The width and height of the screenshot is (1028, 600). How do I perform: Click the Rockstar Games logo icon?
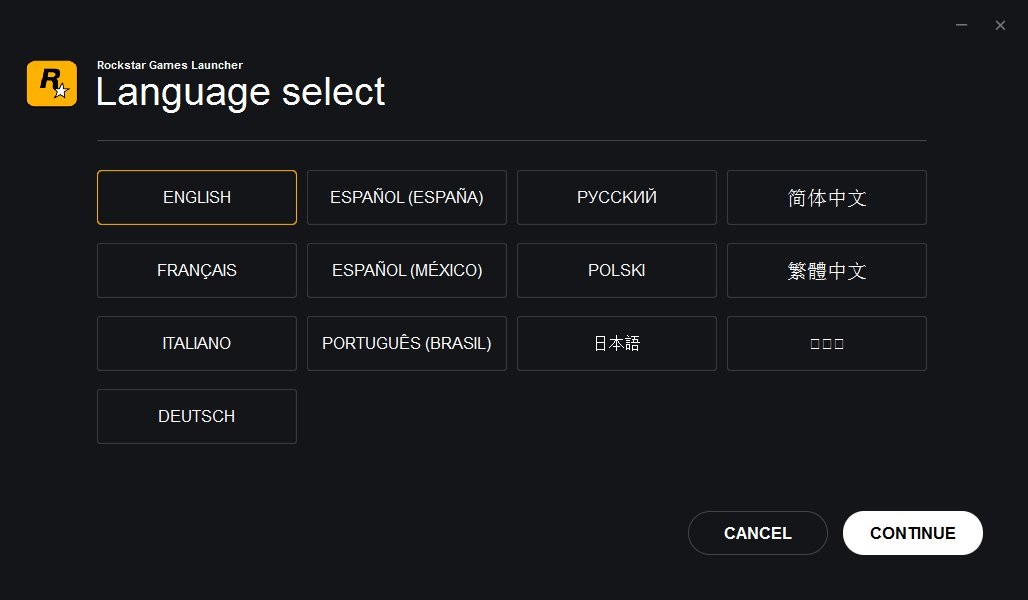tap(51, 84)
